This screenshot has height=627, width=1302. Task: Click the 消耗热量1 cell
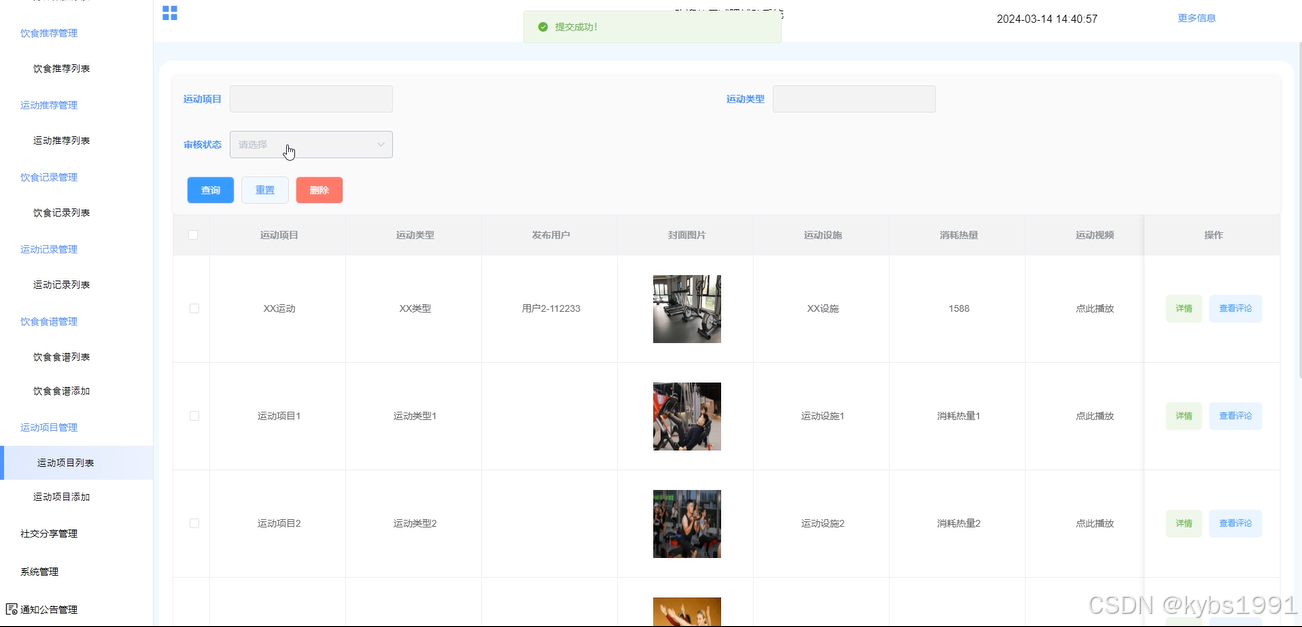pyautogui.click(x=959, y=416)
